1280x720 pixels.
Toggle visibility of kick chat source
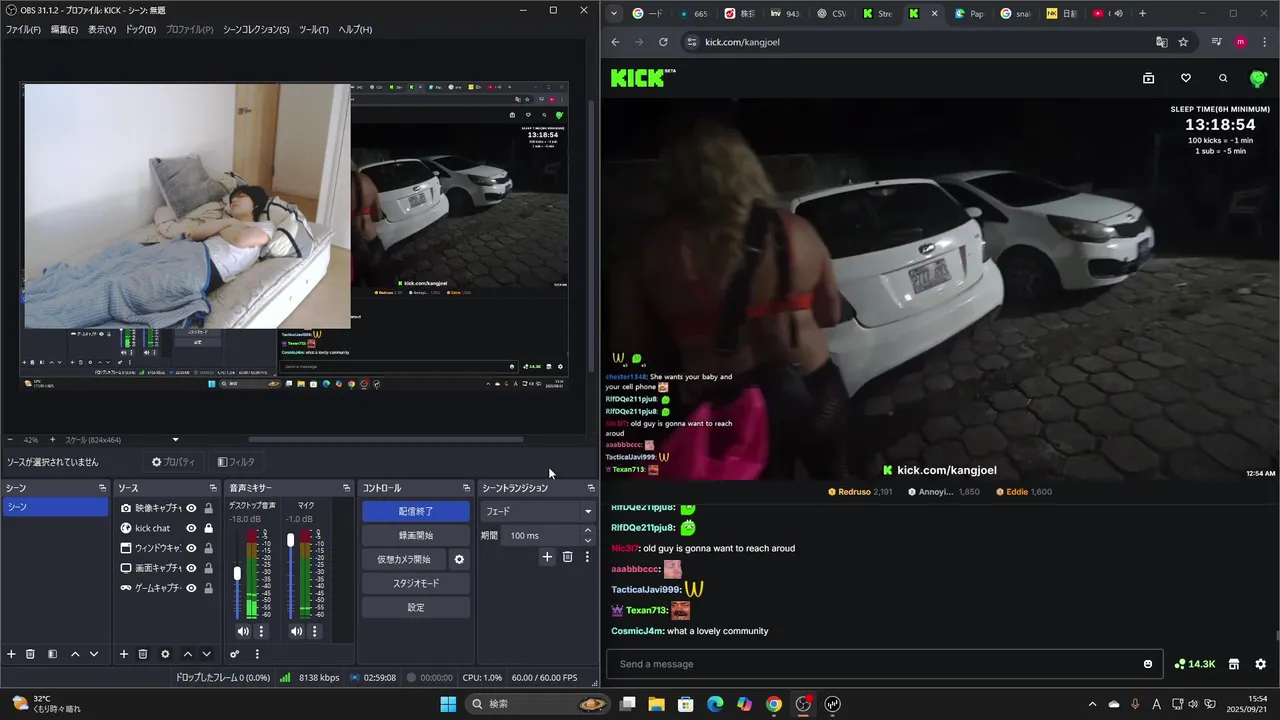pyautogui.click(x=191, y=528)
